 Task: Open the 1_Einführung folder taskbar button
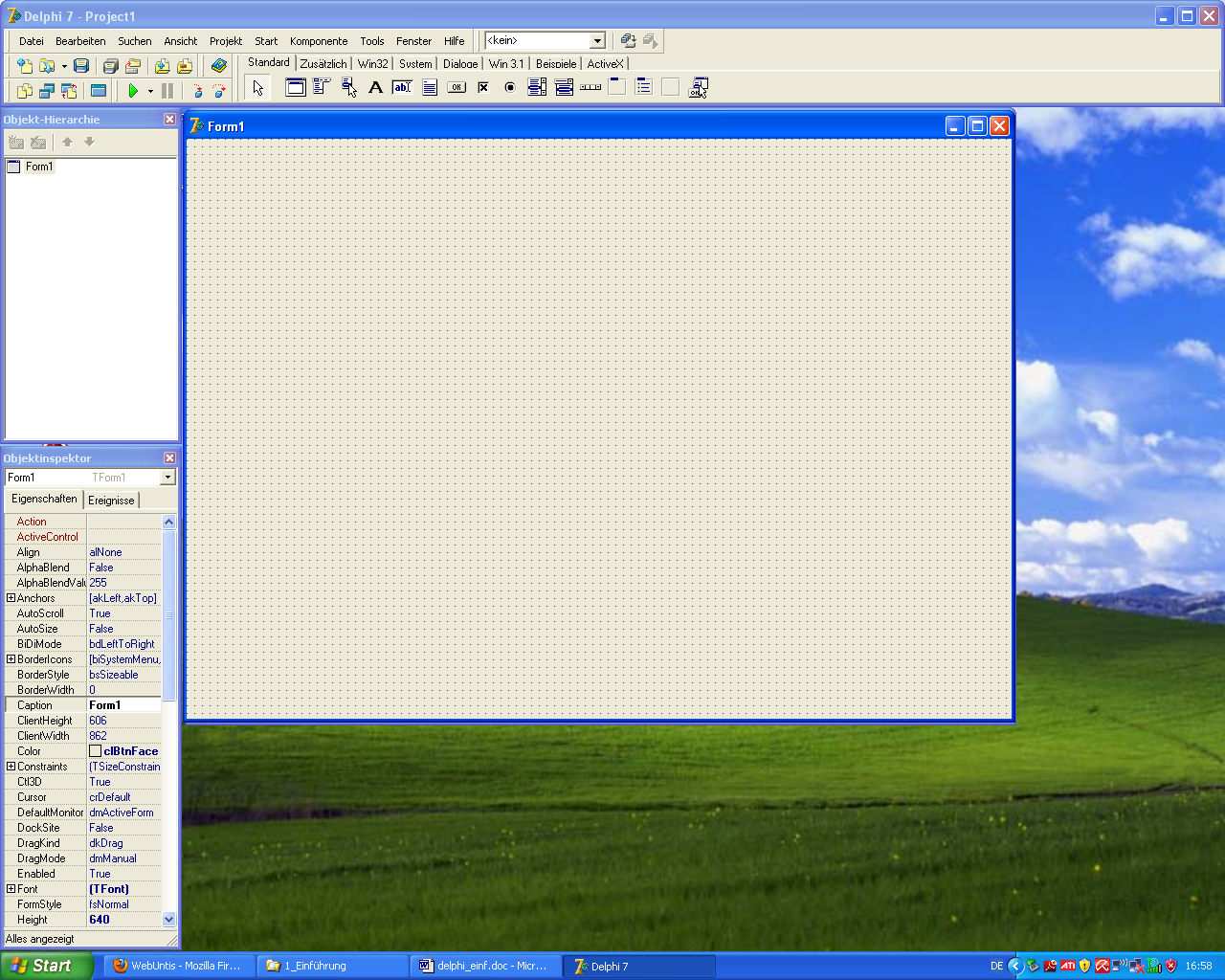pos(331,966)
